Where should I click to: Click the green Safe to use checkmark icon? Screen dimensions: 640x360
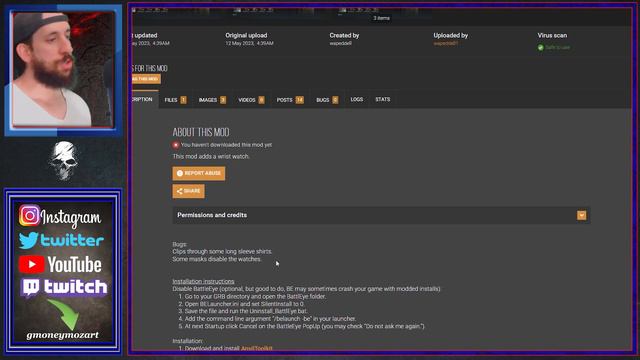coord(540,47)
